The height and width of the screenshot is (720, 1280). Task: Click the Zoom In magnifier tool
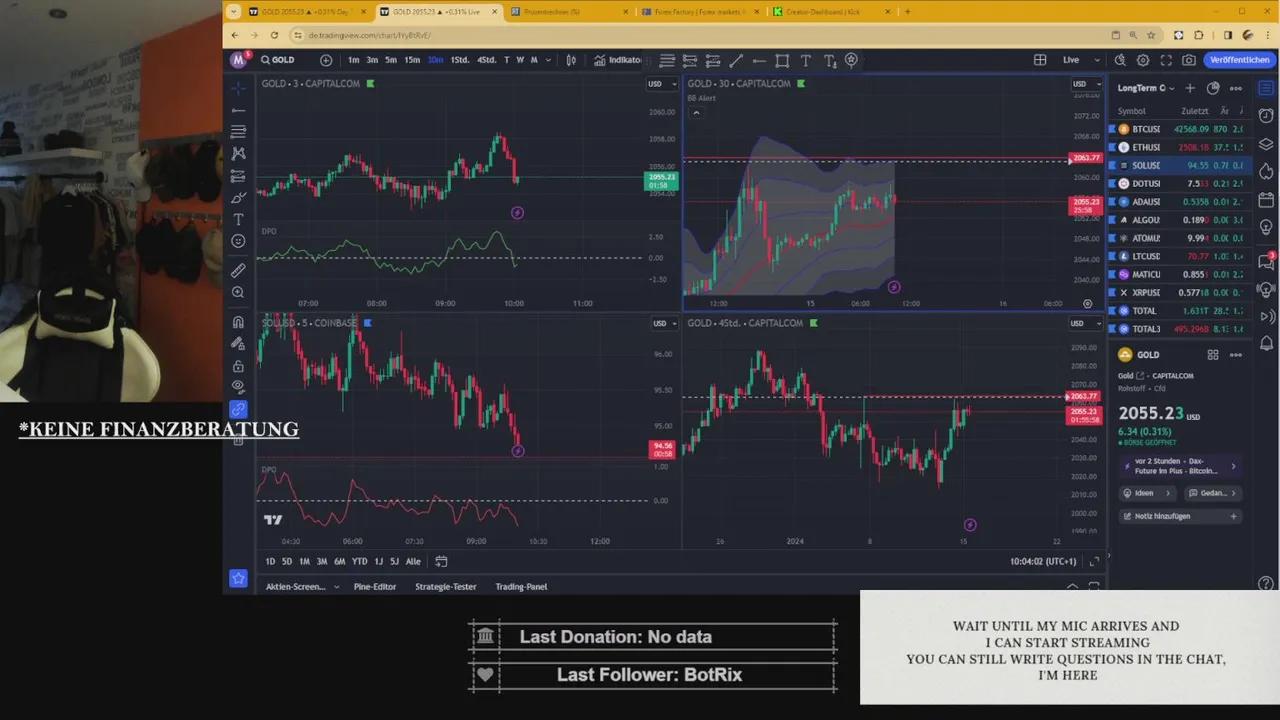click(238, 293)
